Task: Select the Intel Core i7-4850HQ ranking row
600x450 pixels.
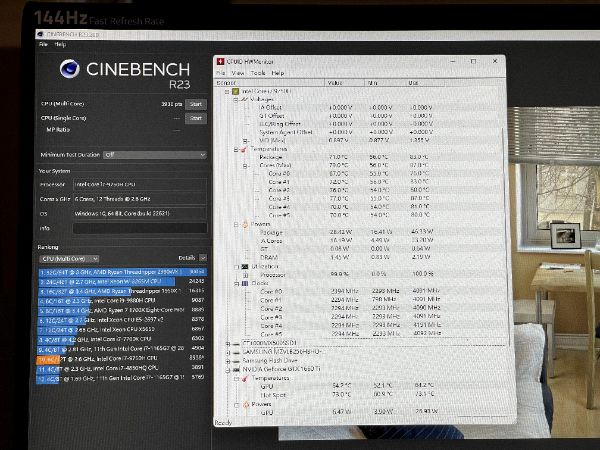Action: coord(122,368)
